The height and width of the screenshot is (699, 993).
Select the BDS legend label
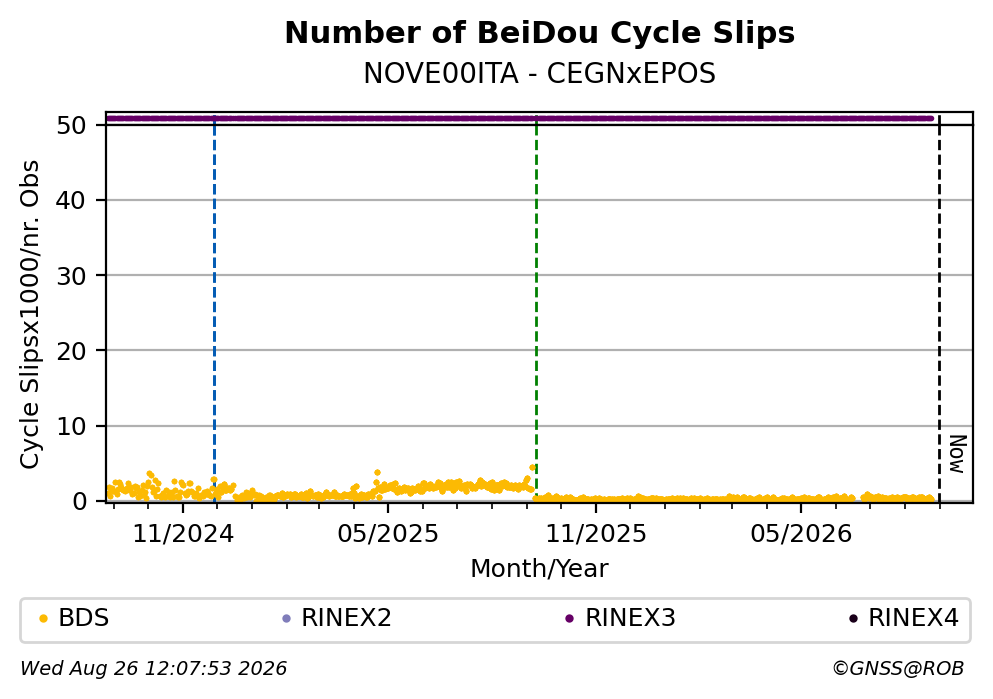(x=84, y=618)
